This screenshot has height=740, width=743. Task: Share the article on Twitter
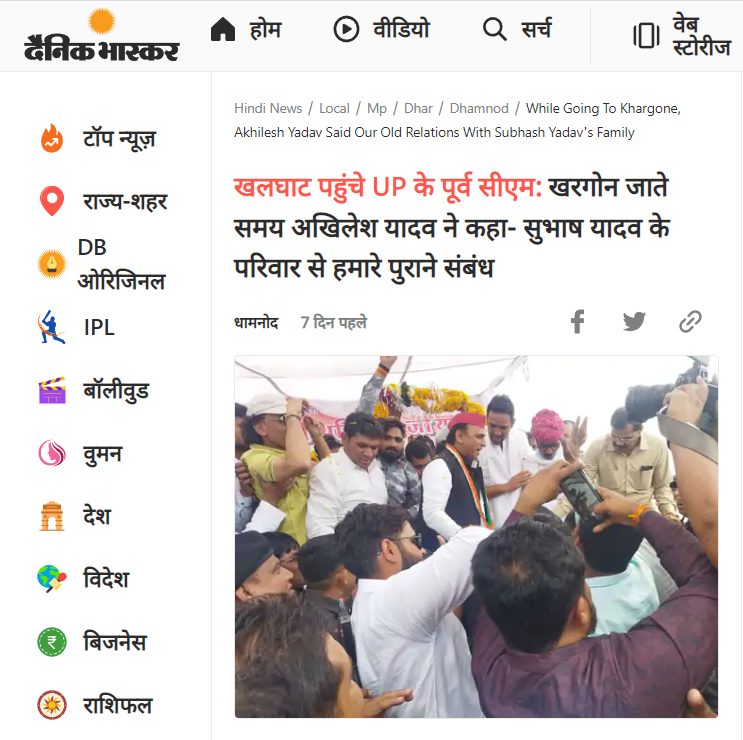point(634,322)
